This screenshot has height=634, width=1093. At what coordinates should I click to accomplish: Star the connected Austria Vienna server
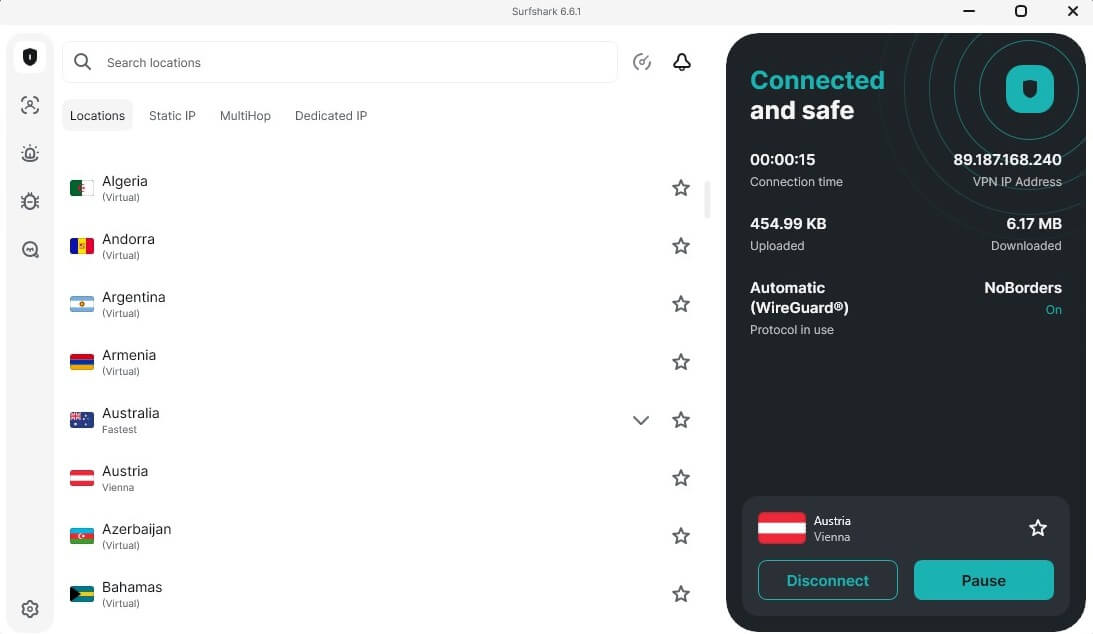point(1038,528)
